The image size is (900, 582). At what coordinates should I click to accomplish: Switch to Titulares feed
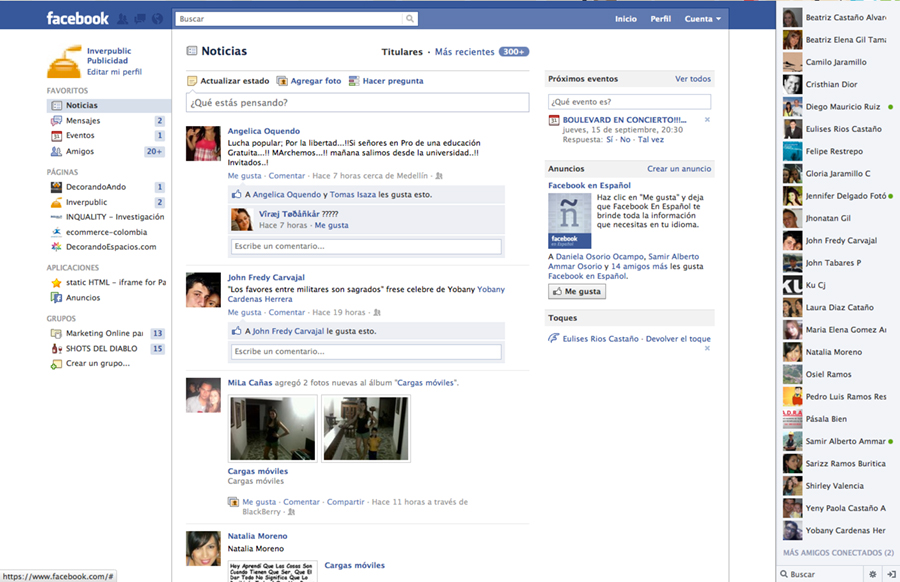point(402,52)
